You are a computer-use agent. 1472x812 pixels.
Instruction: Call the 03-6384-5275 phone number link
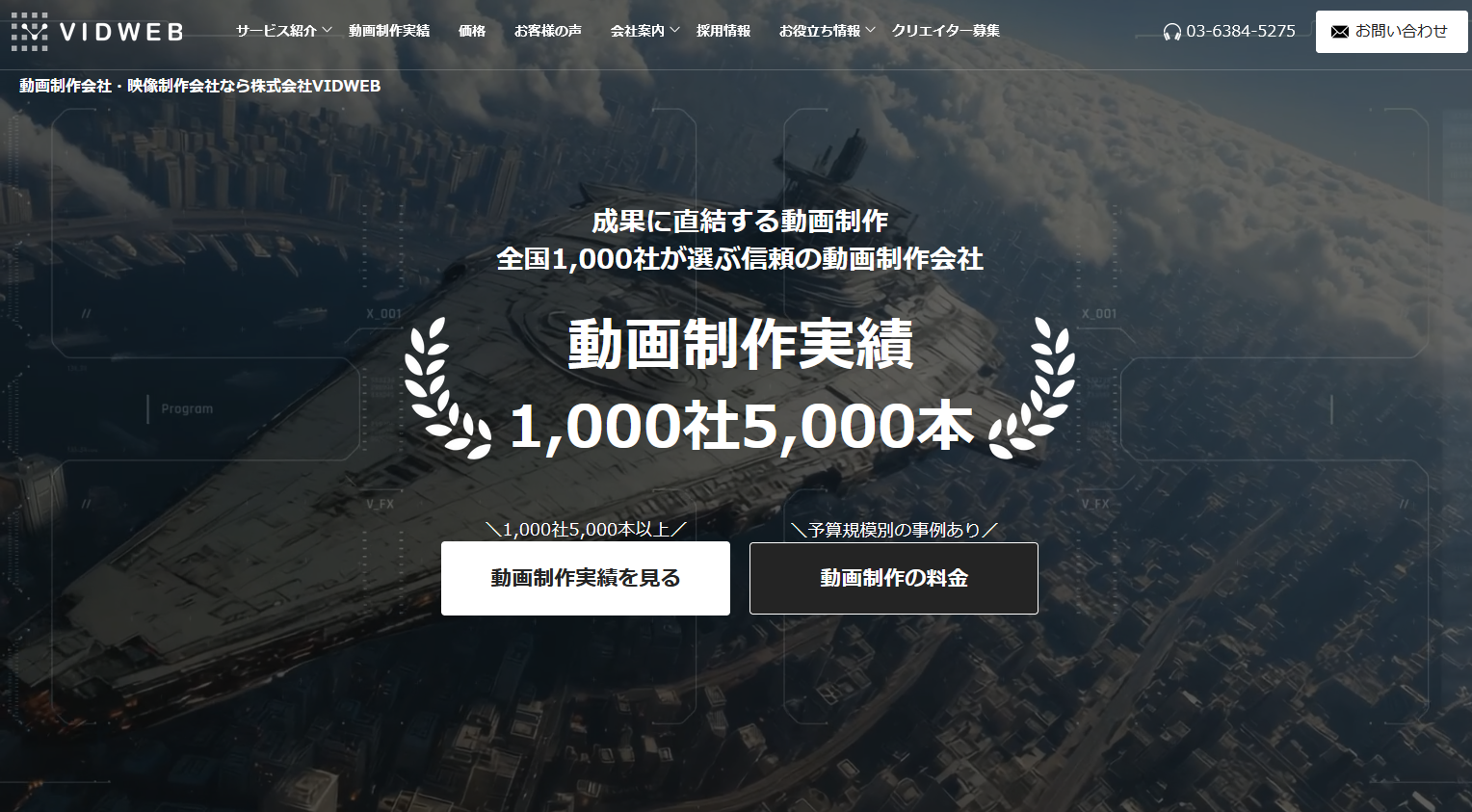pos(1242,31)
